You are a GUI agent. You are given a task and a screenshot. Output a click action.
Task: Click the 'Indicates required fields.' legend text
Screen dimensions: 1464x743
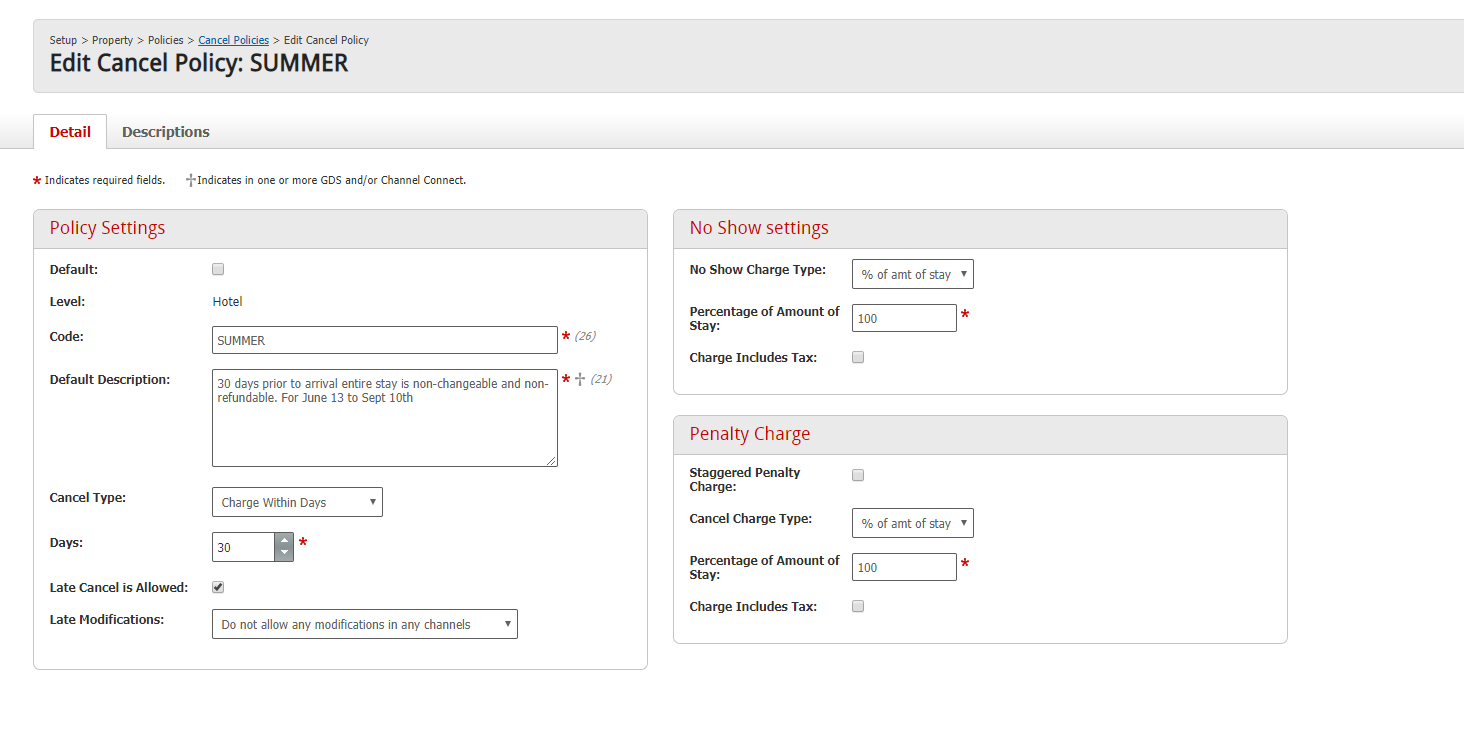tap(105, 180)
